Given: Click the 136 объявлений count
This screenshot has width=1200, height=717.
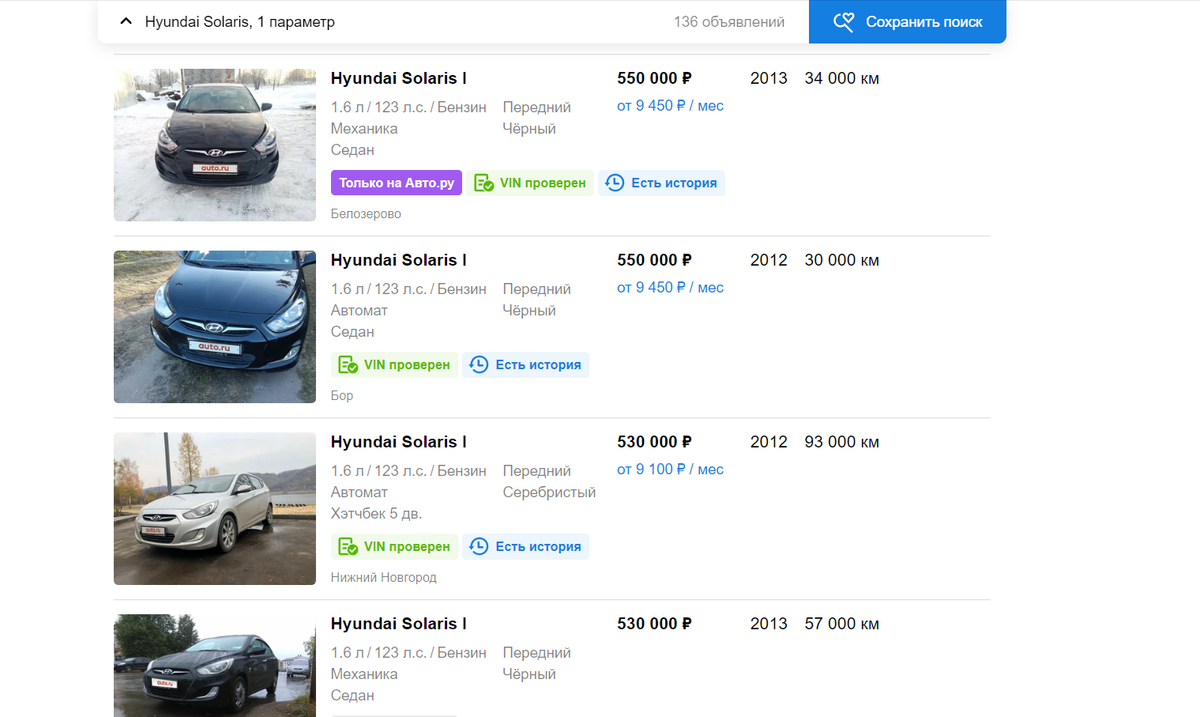Looking at the screenshot, I should coord(729,22).
